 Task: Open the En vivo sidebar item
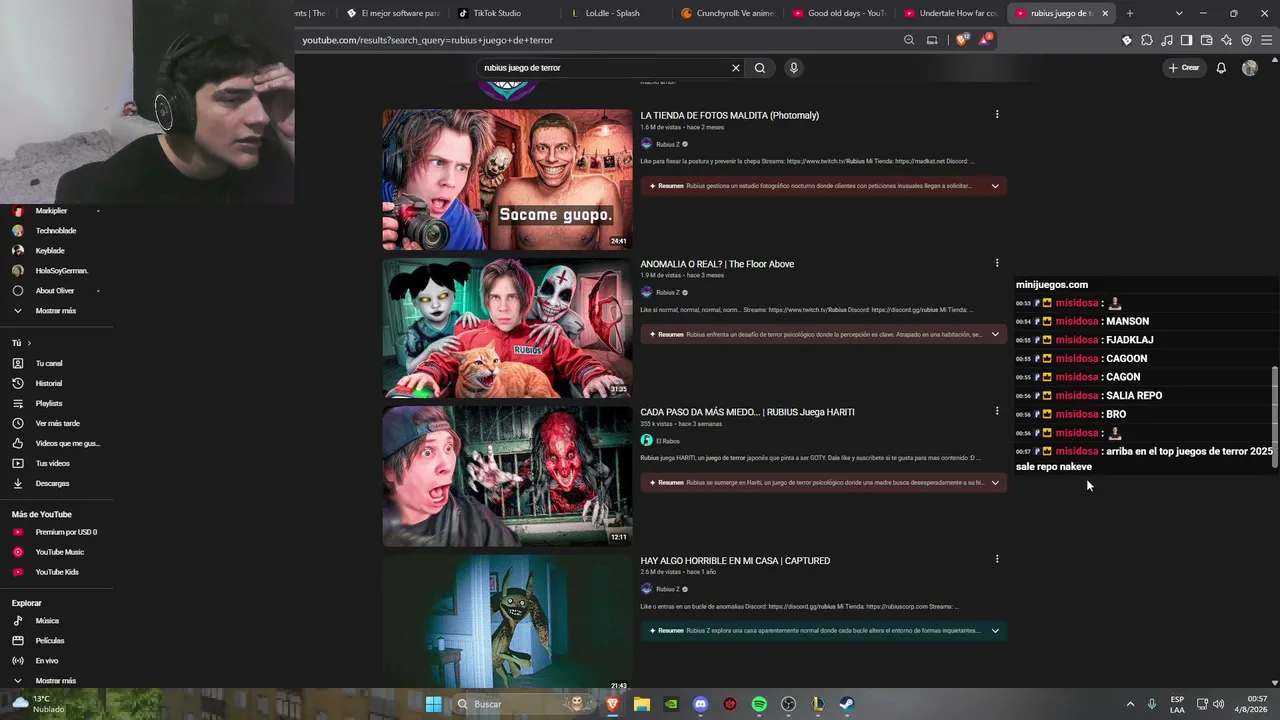(x=56, y=661)
